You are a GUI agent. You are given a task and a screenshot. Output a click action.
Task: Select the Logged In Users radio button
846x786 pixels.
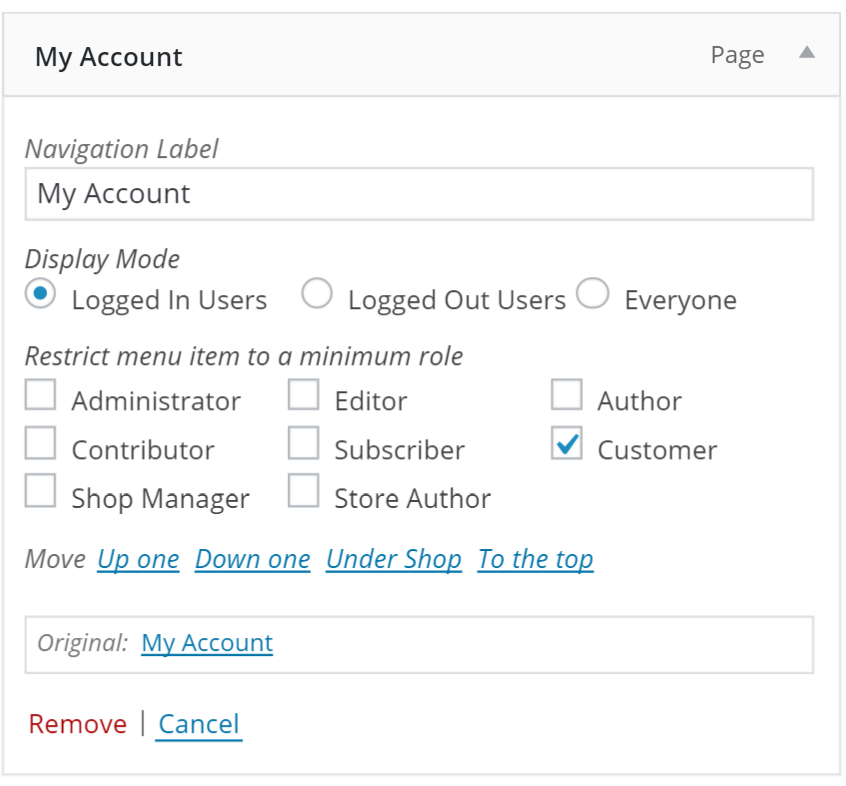[41, 296]
